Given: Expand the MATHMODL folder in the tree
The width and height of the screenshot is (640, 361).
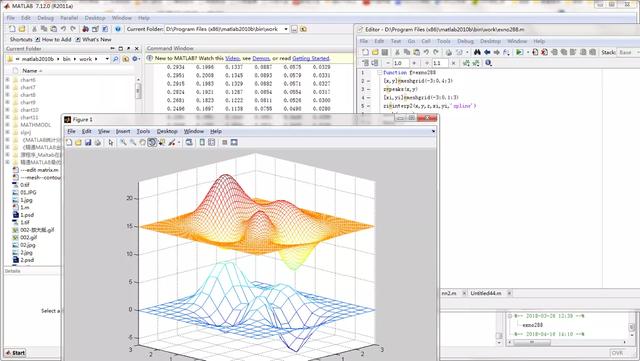Looking at the screenshot, I should click(x=7, y=125).
